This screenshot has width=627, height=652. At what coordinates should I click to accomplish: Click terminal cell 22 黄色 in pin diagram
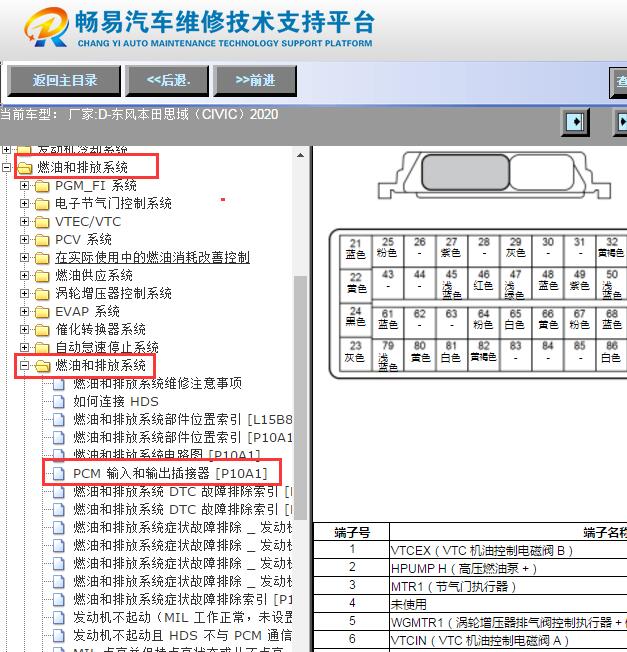tap(355, 285)
